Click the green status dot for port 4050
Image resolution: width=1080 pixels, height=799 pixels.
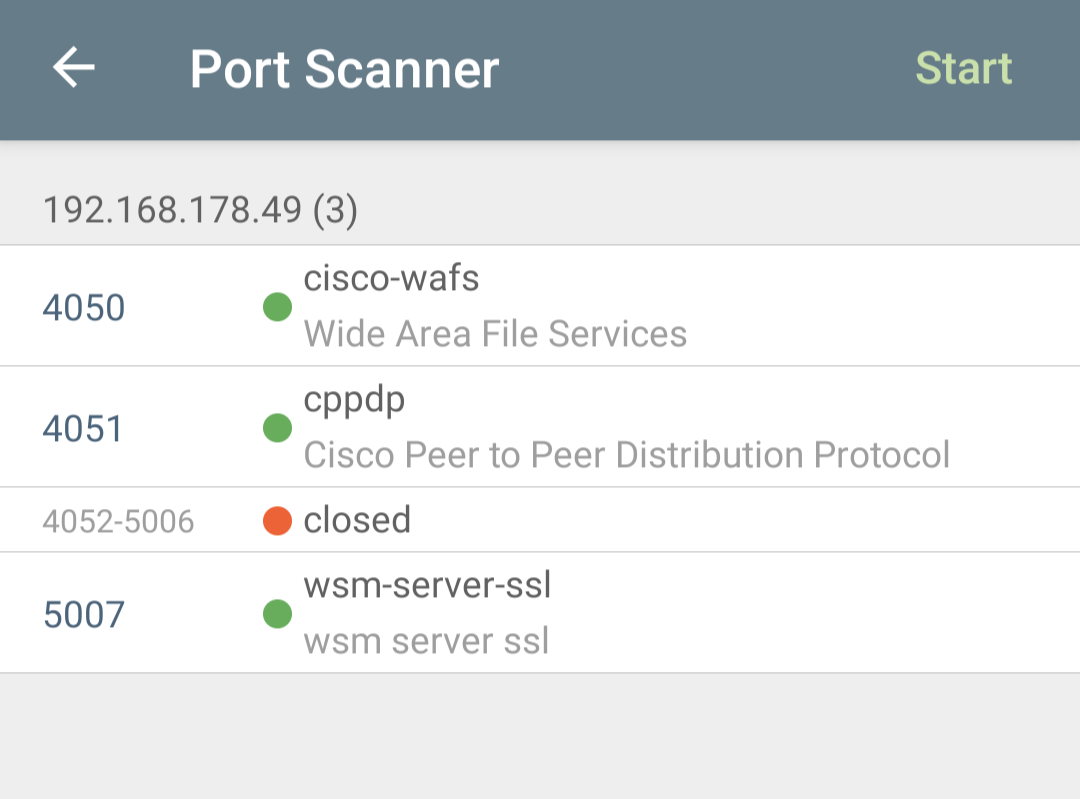(278, 307)
